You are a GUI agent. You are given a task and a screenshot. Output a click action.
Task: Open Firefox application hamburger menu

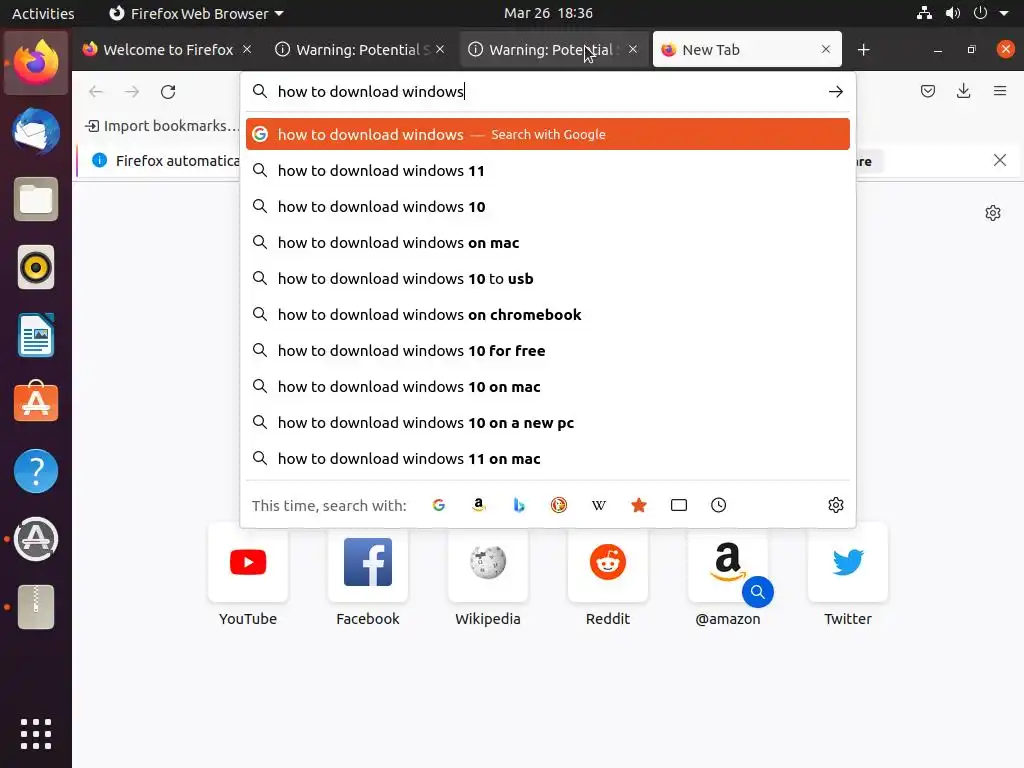[x=1000, y=91]
